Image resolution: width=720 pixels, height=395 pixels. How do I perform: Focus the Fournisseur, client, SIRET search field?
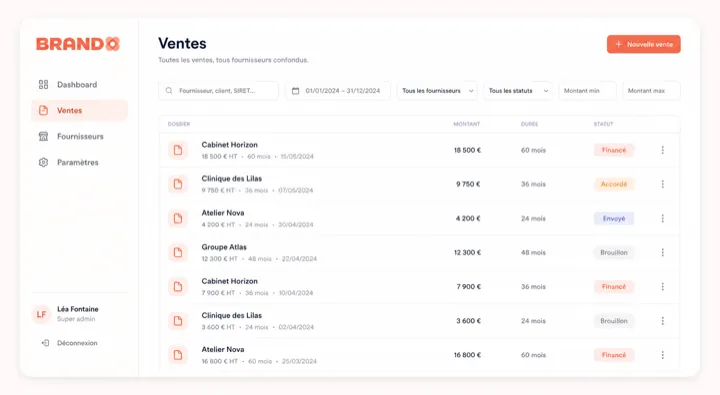pos(219,90)
